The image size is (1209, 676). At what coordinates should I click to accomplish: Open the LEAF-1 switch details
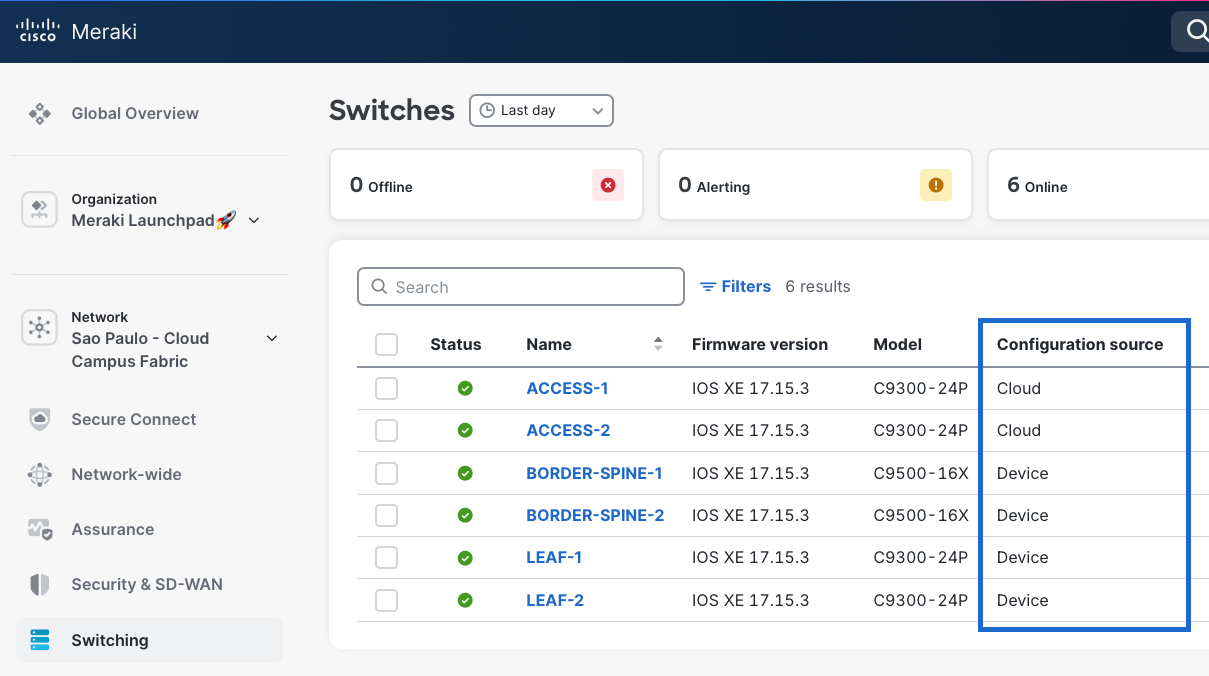(554, 557)
